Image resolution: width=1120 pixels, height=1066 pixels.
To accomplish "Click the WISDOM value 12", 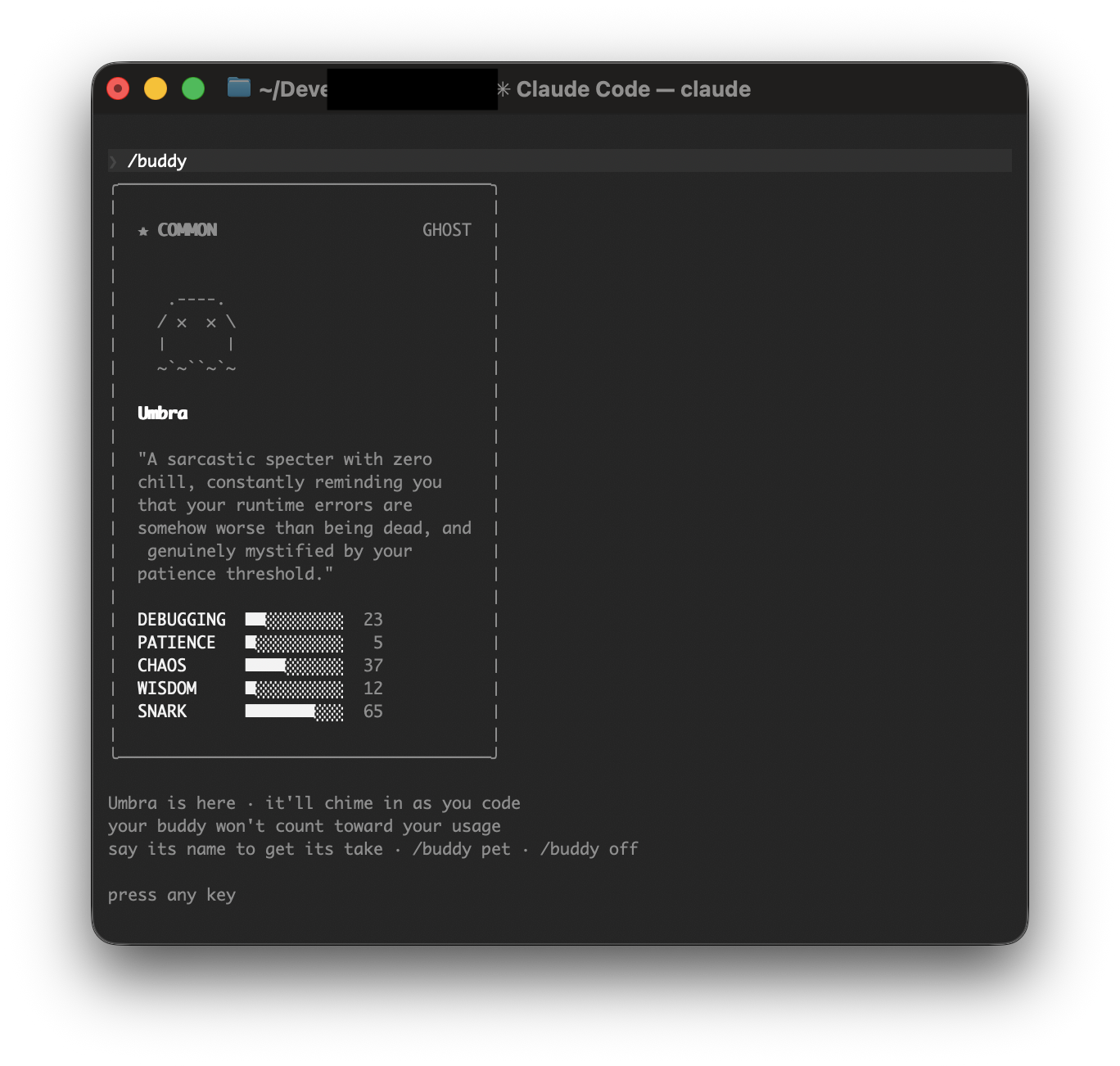I will pos(373,689).
